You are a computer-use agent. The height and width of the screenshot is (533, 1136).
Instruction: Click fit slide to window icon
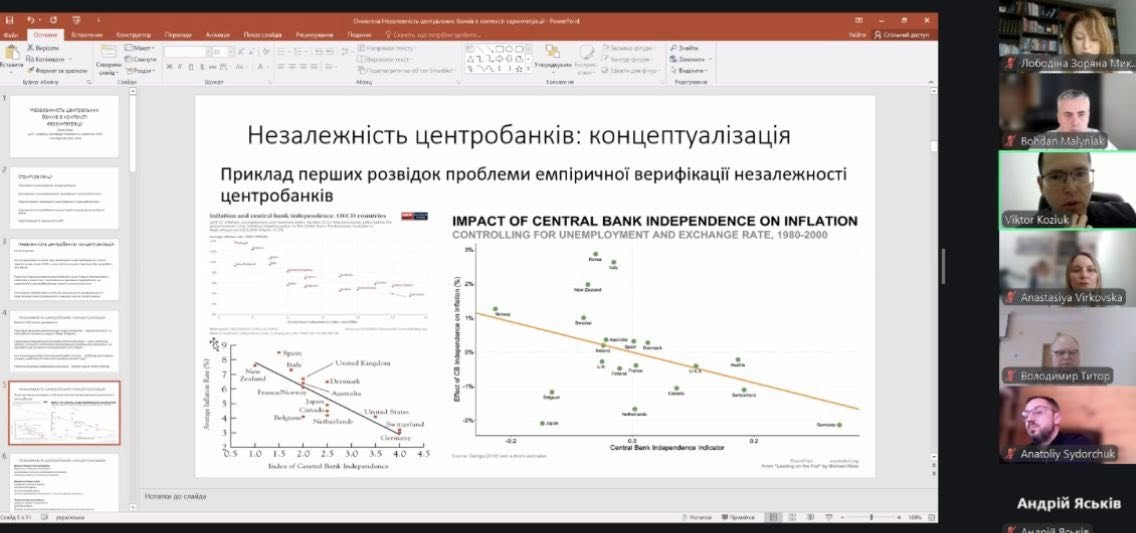point(931,517)
